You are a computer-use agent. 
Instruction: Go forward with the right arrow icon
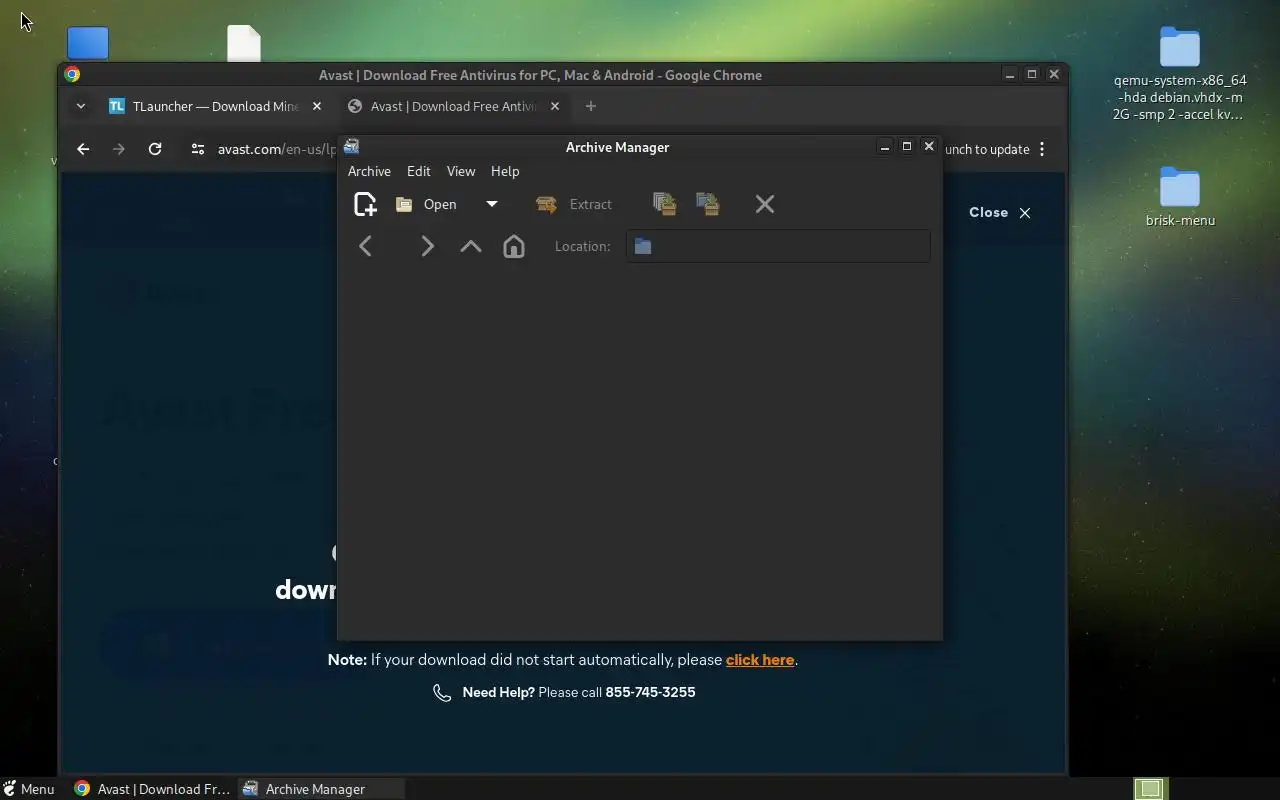[427, 246]
